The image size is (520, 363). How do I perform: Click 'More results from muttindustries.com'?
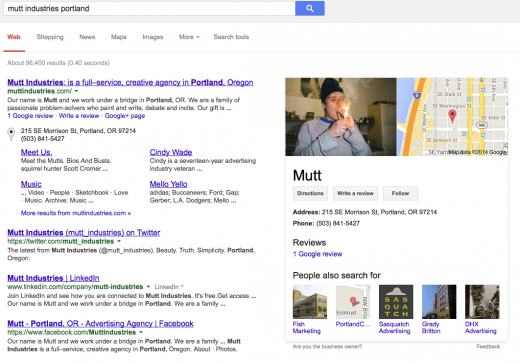(x=76, y=213)
